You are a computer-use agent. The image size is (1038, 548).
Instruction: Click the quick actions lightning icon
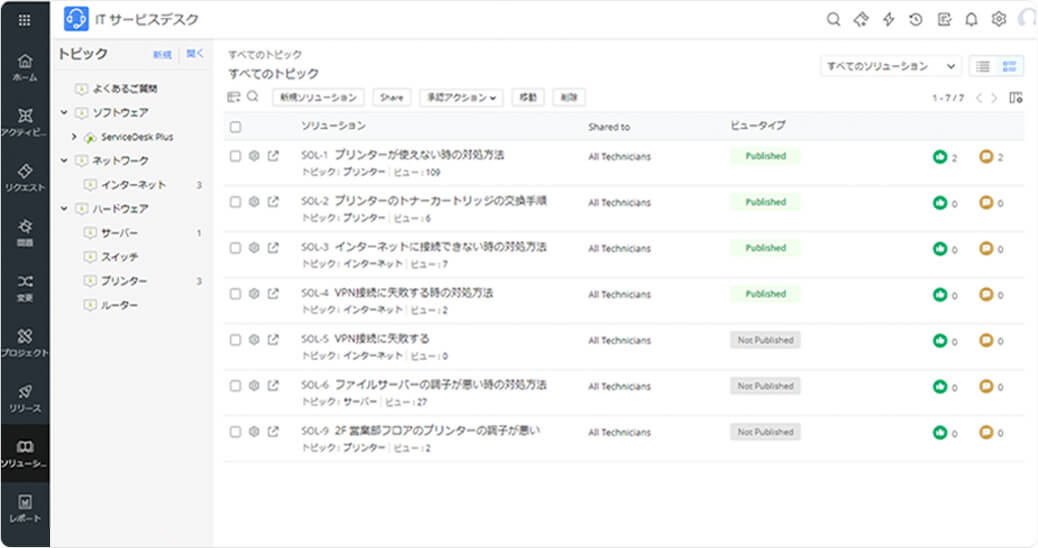tap(888, 20)
